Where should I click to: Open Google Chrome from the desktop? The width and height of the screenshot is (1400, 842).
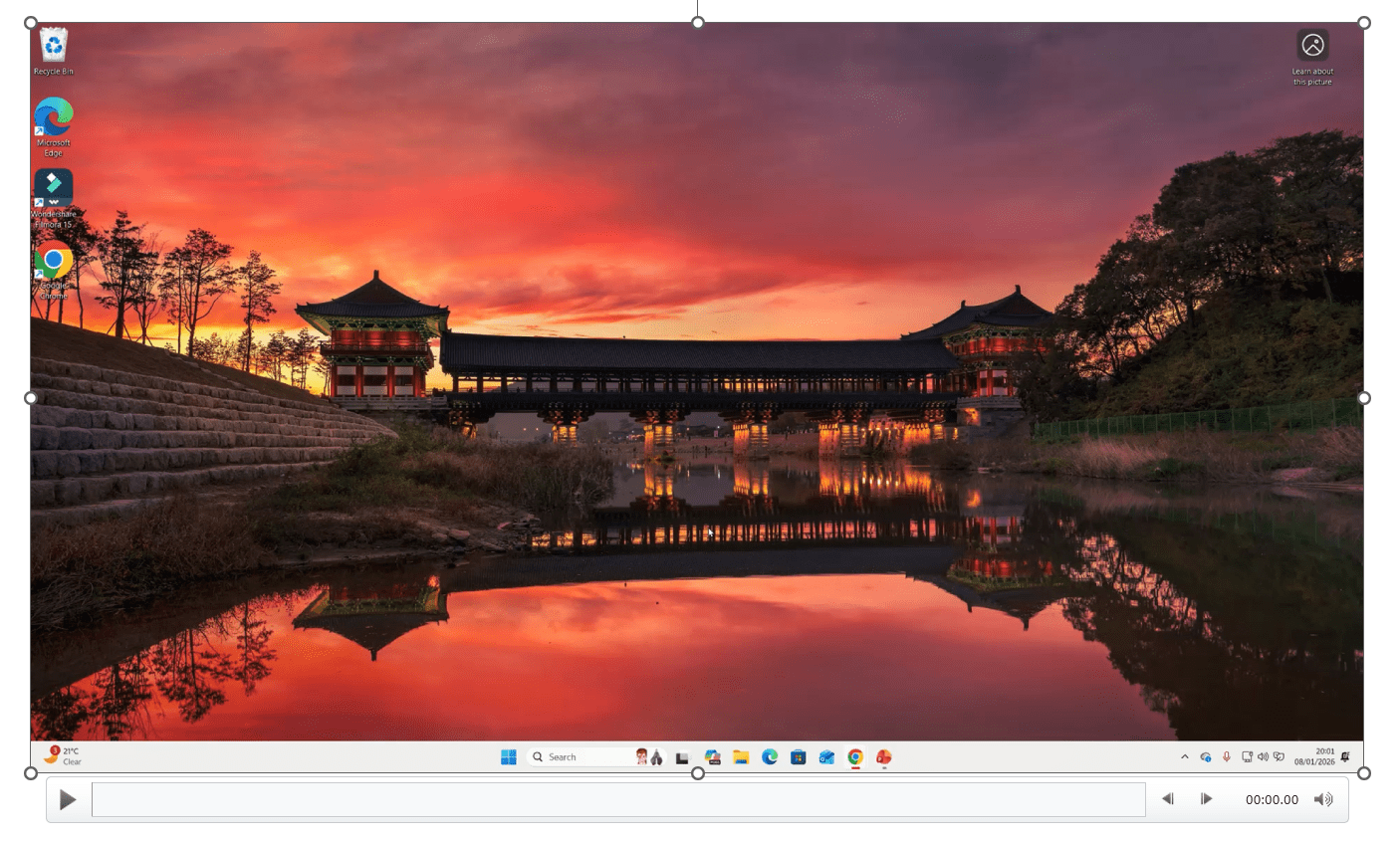[53, 261]
